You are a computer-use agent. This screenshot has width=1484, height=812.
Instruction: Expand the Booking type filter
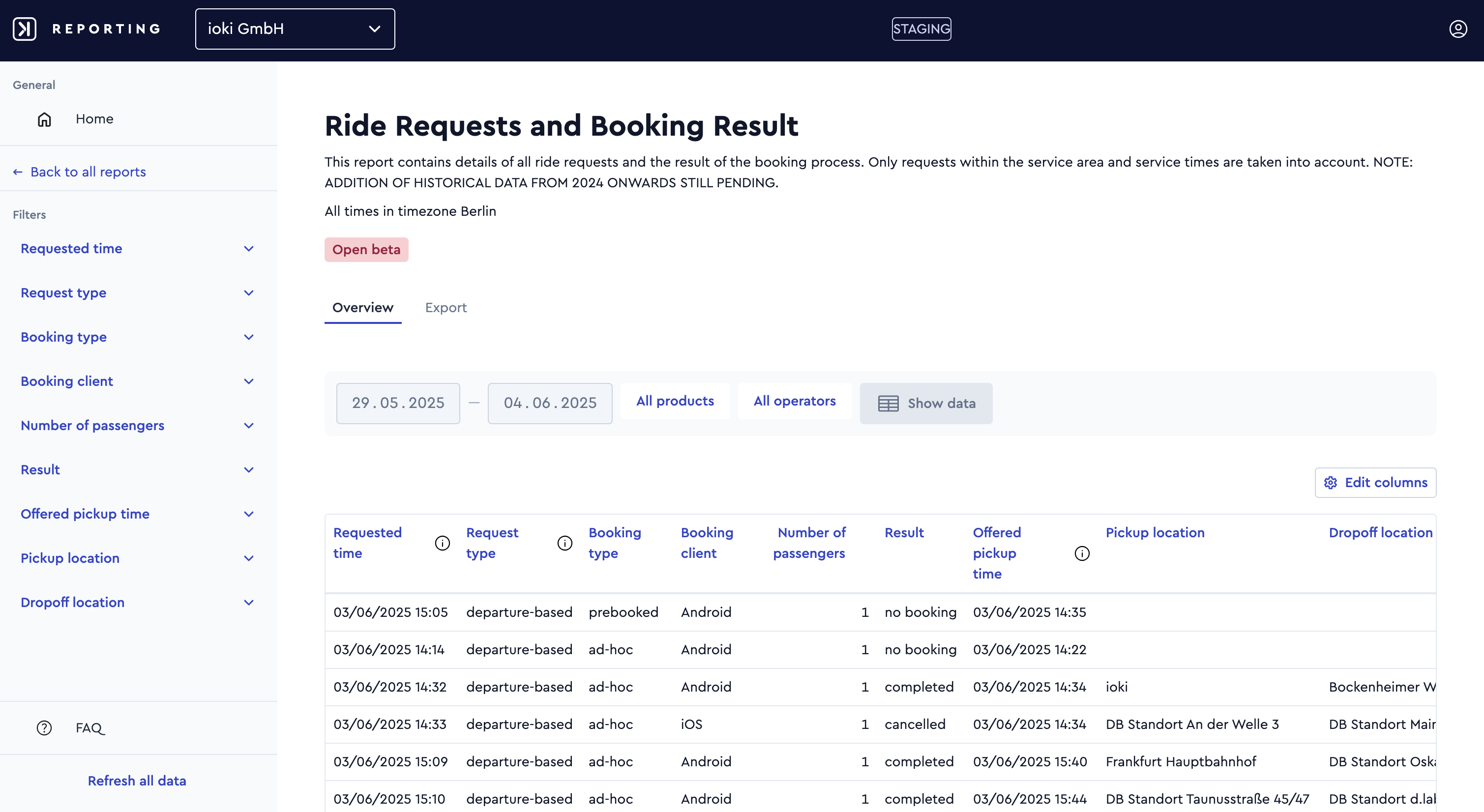coord(138,338)
